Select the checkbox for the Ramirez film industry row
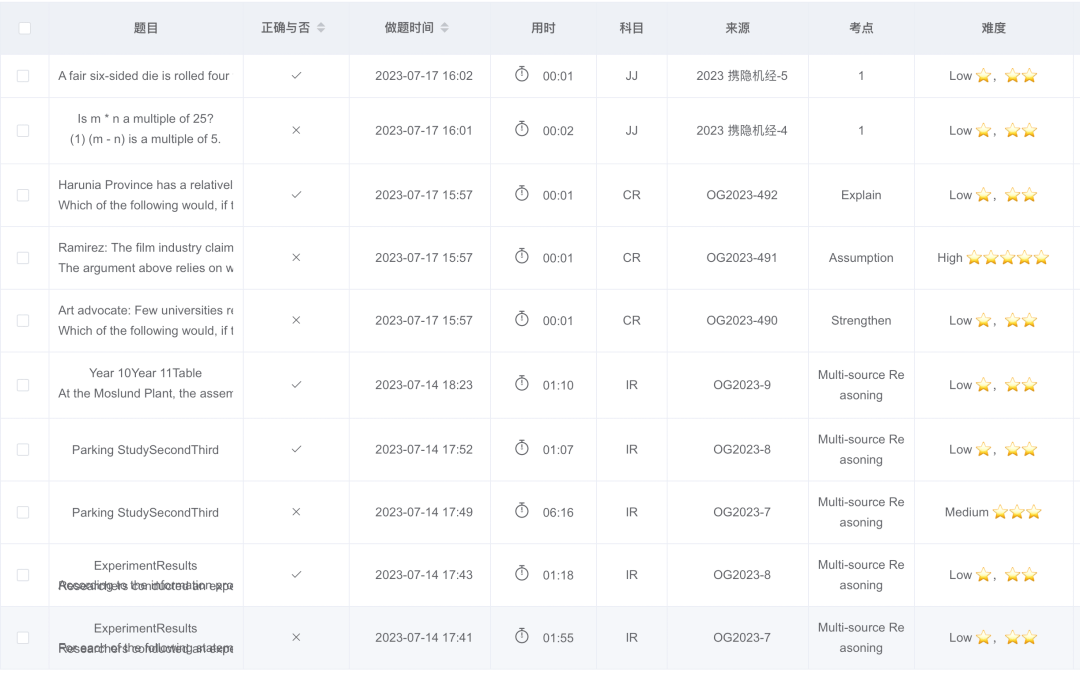 pos(23,258)
